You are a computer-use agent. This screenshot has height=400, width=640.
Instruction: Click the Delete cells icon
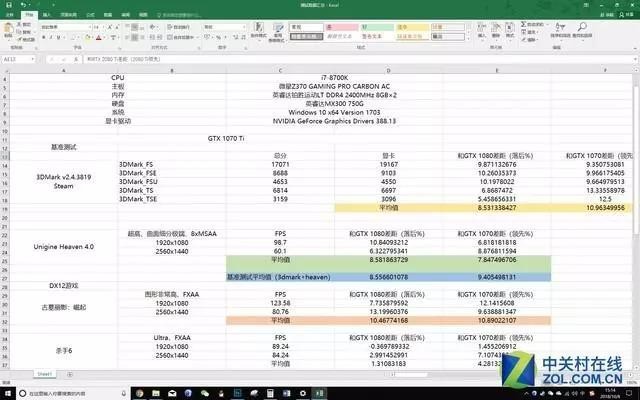tap(496, 30)
